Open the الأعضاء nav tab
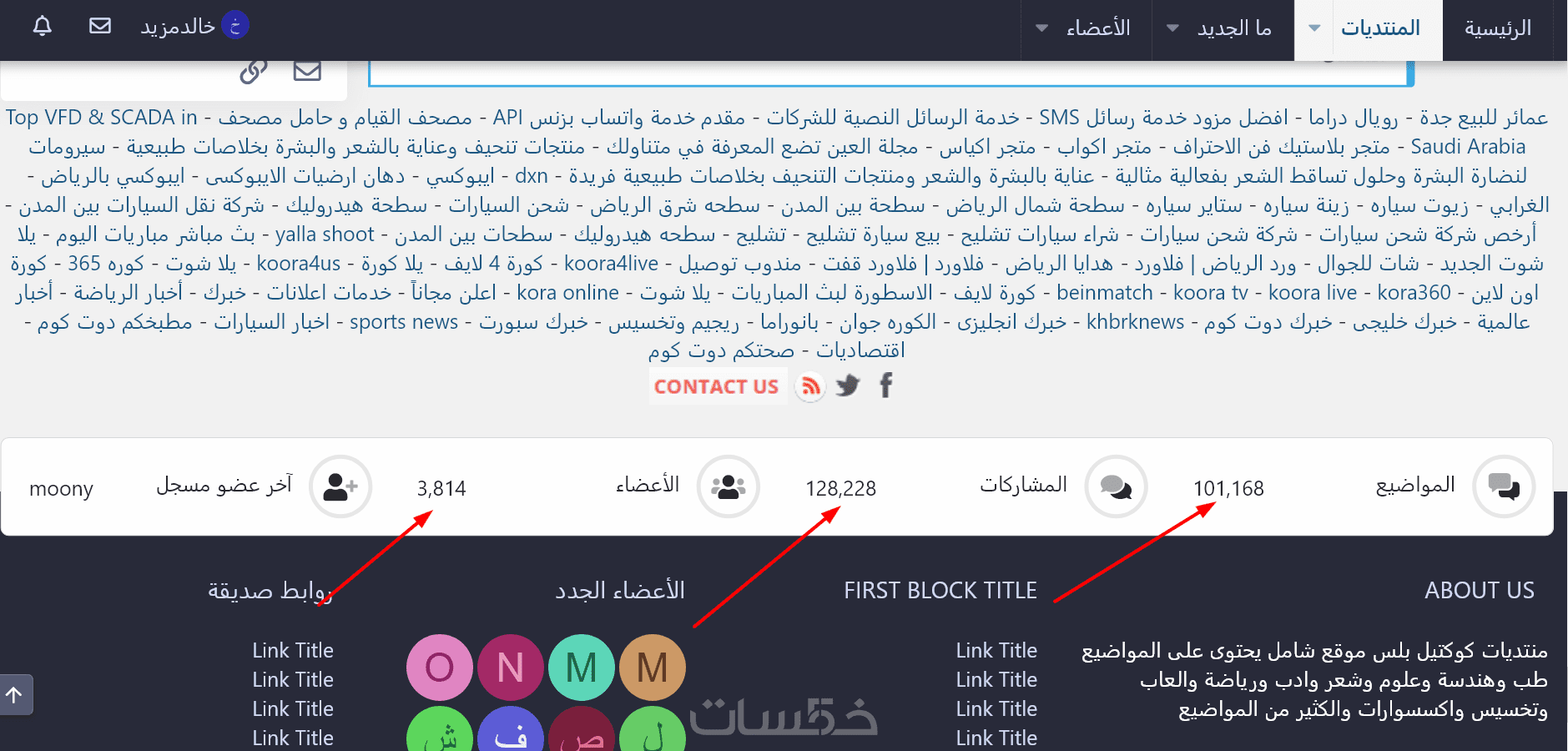The image size is (1568, 751). (1098, 28)
